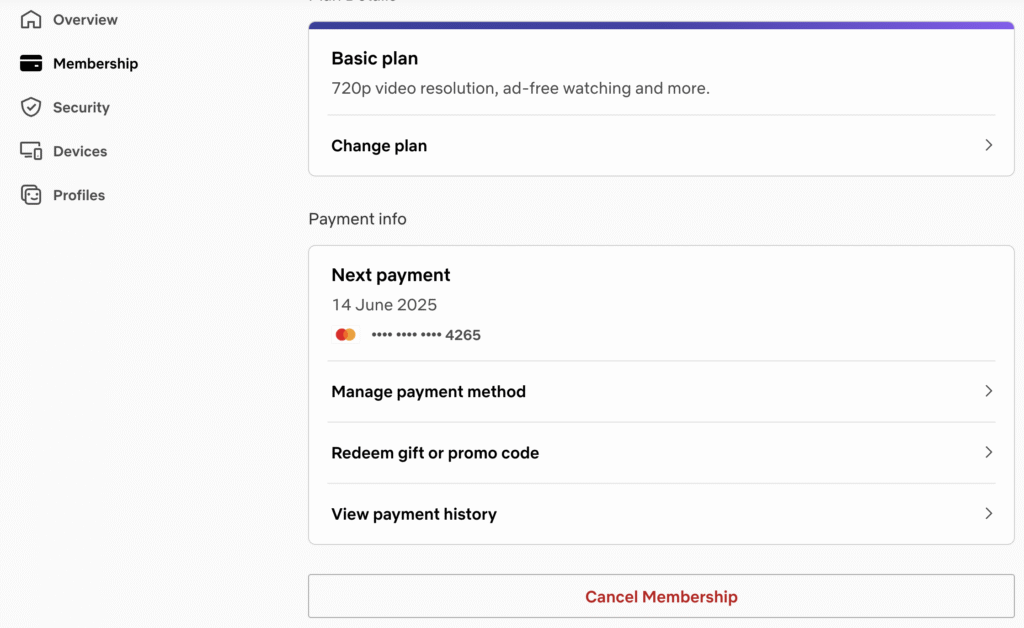Image resolution: width=1024 pixels, height=628 pixels.
Task: Open the Profiles section
Action: click(x=63, y=195)
